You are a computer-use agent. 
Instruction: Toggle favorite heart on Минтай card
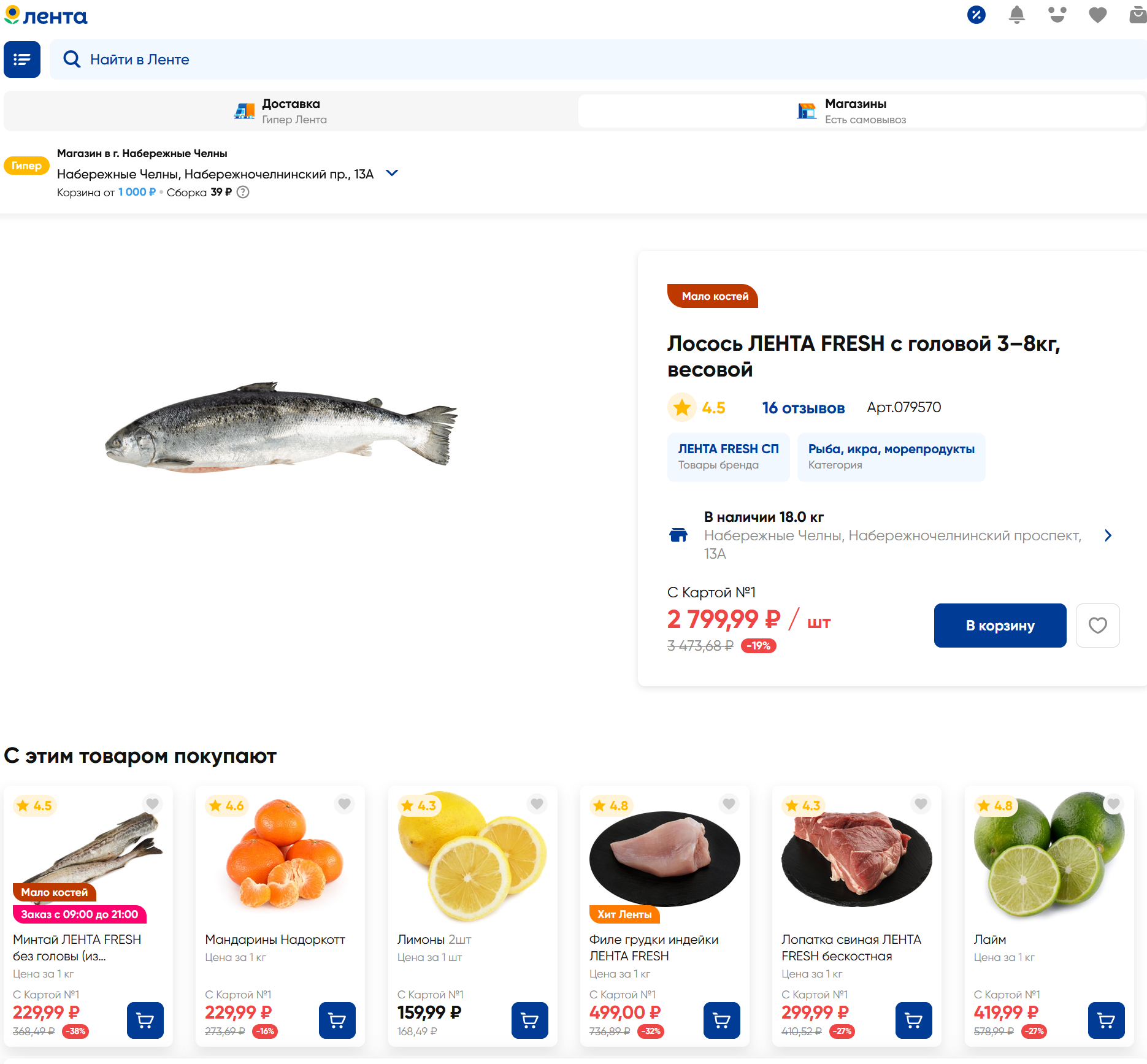(x=153, y=804)
